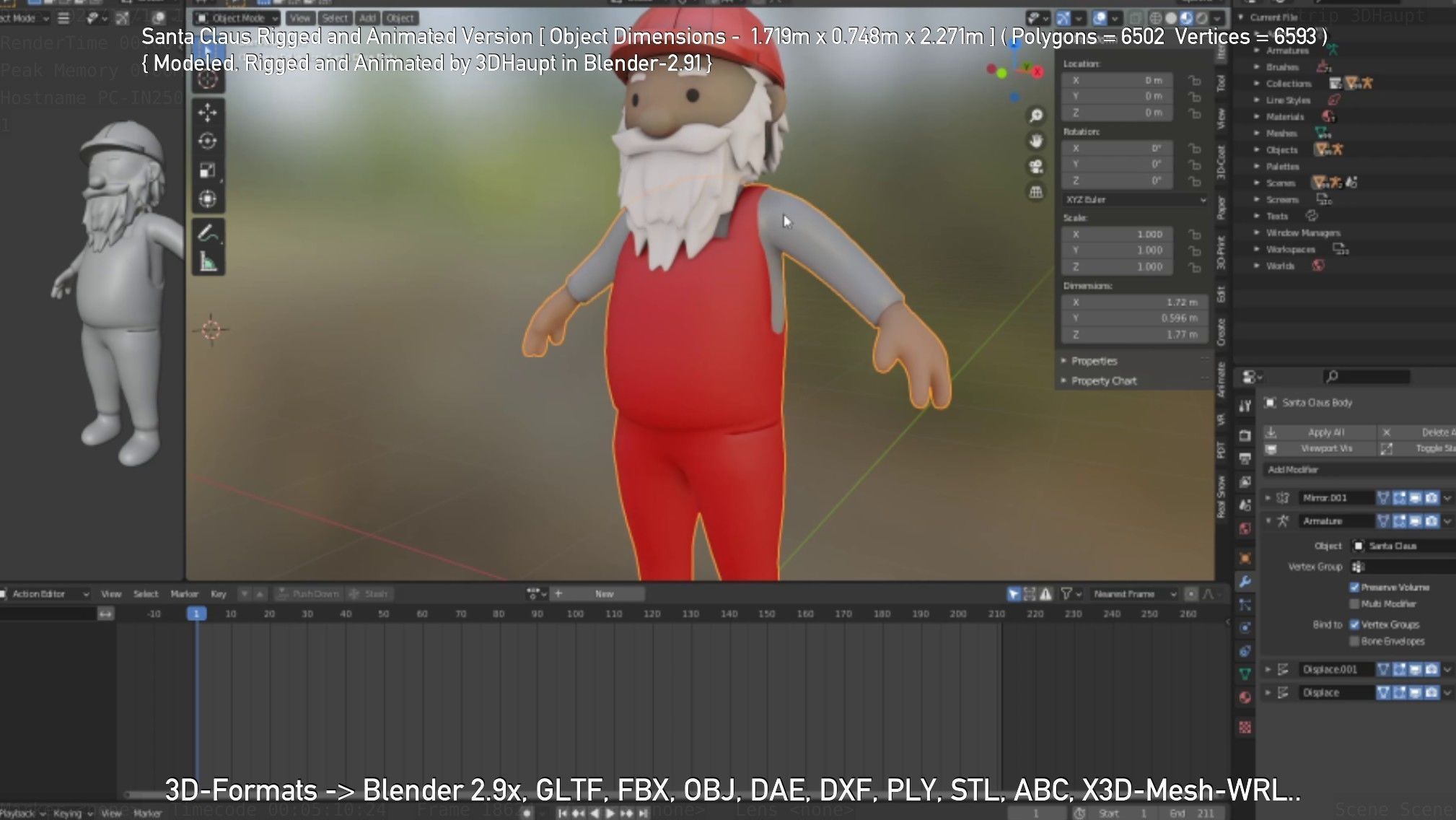1456x820 pixels.
Task: Click the Scale X value field
Action: 1117,235
